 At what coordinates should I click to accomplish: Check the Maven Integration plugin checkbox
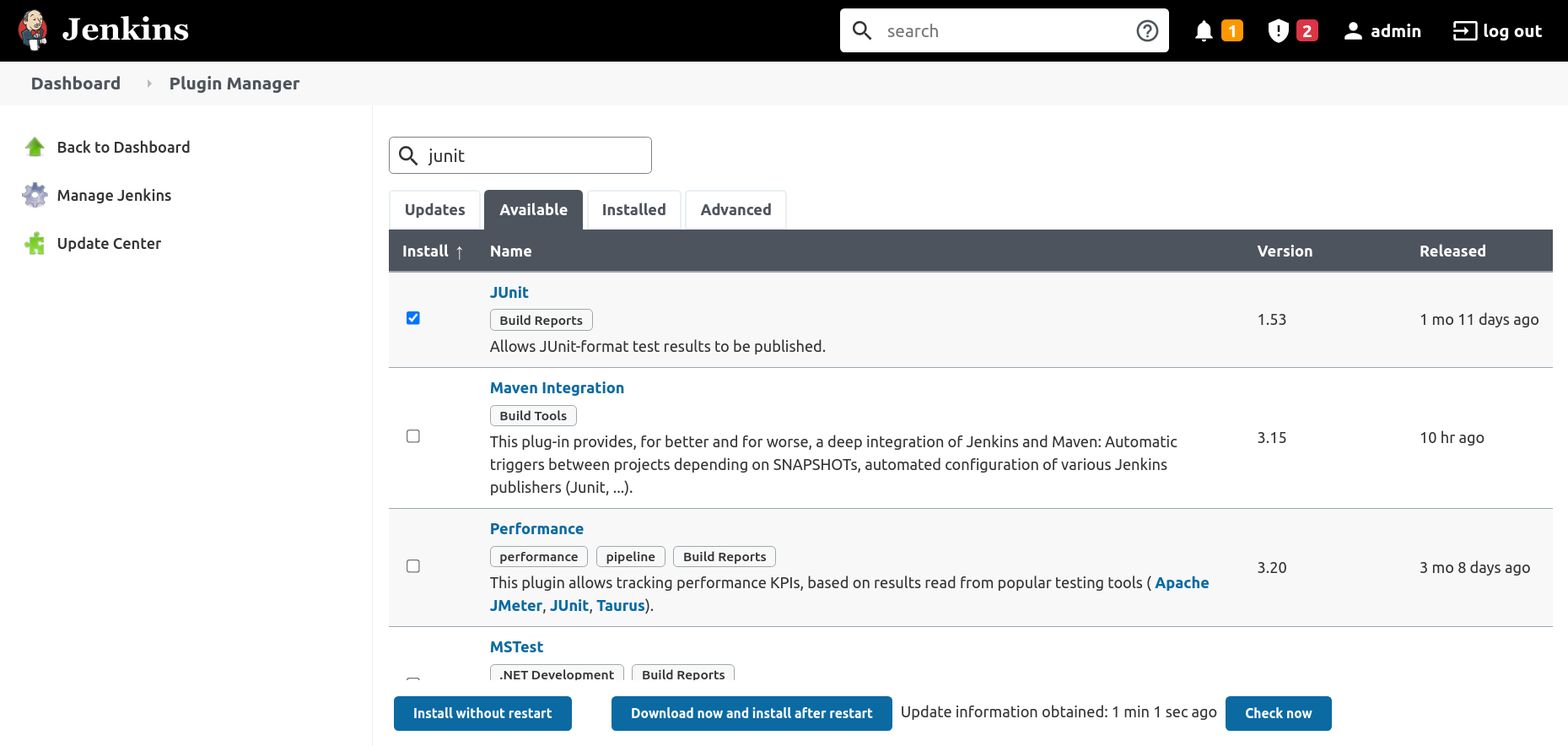(413, 436)
